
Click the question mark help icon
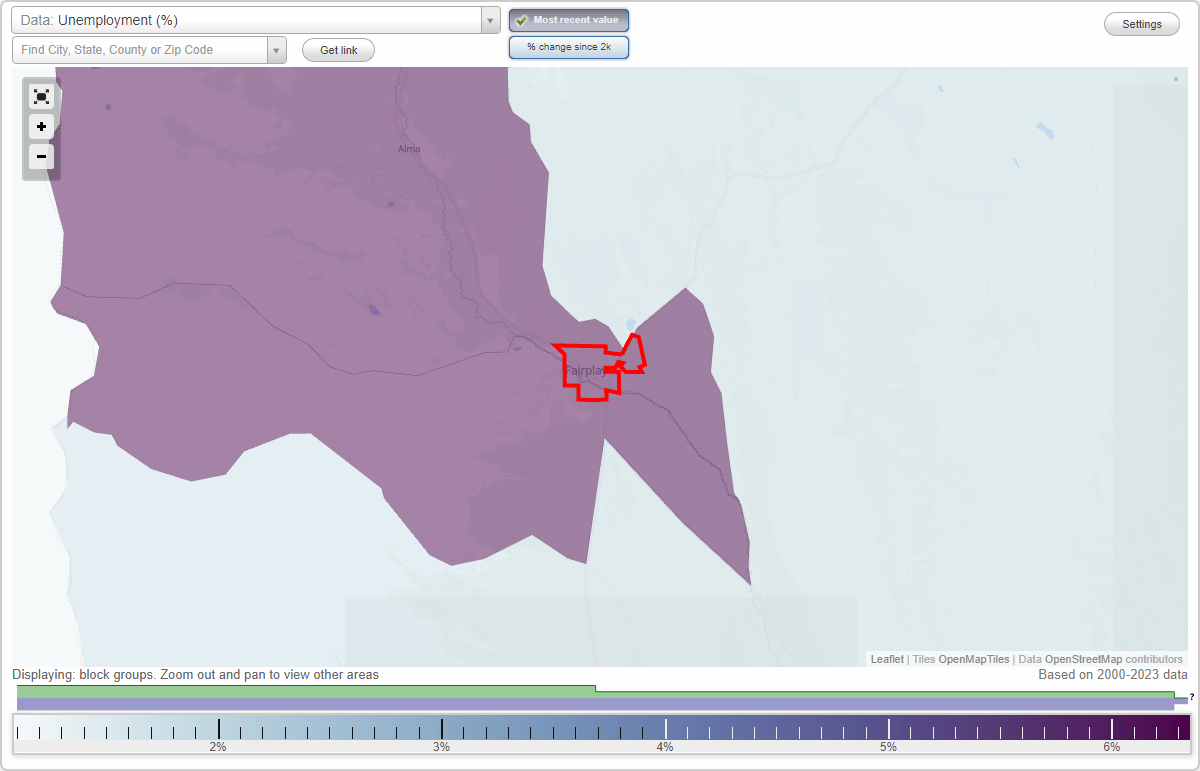point(1192,696)
